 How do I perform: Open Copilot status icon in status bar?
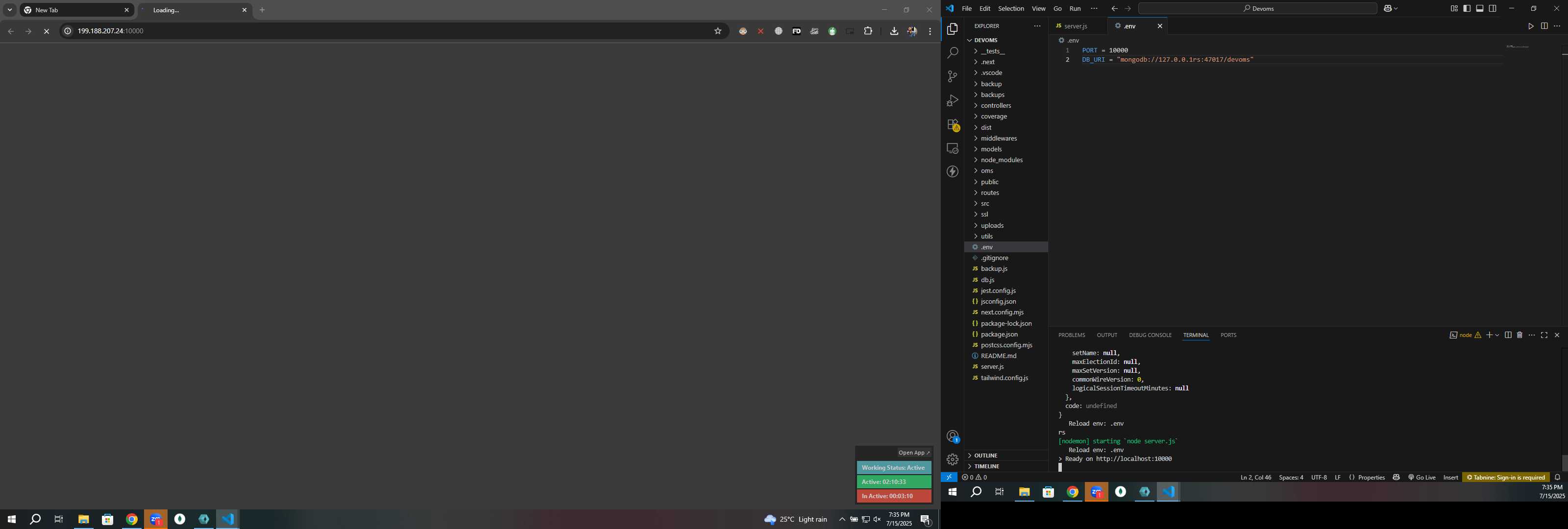pos(1396,478)
